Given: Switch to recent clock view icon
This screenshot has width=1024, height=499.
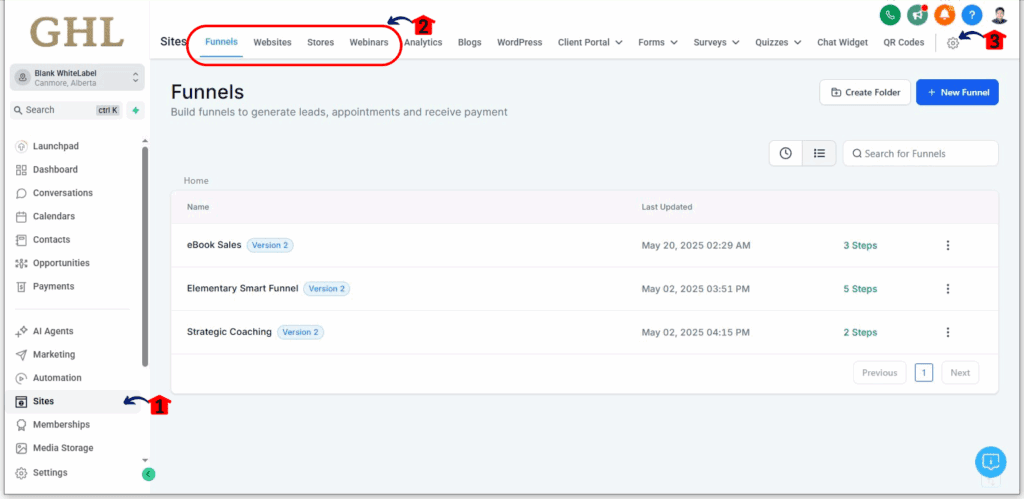Looking at the screenshot, I should click(786, 153).
